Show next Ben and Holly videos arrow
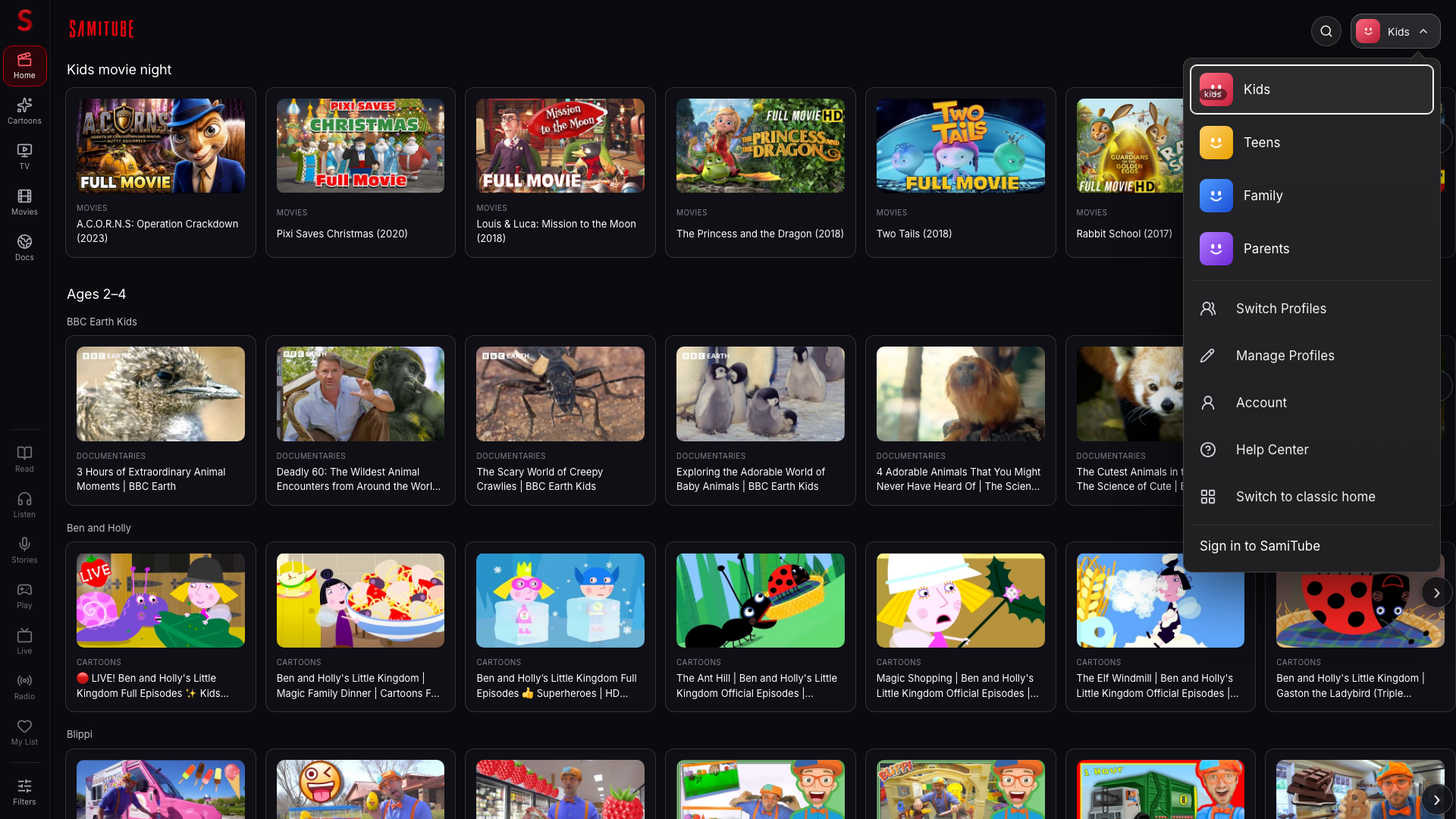 (1436, 593)
